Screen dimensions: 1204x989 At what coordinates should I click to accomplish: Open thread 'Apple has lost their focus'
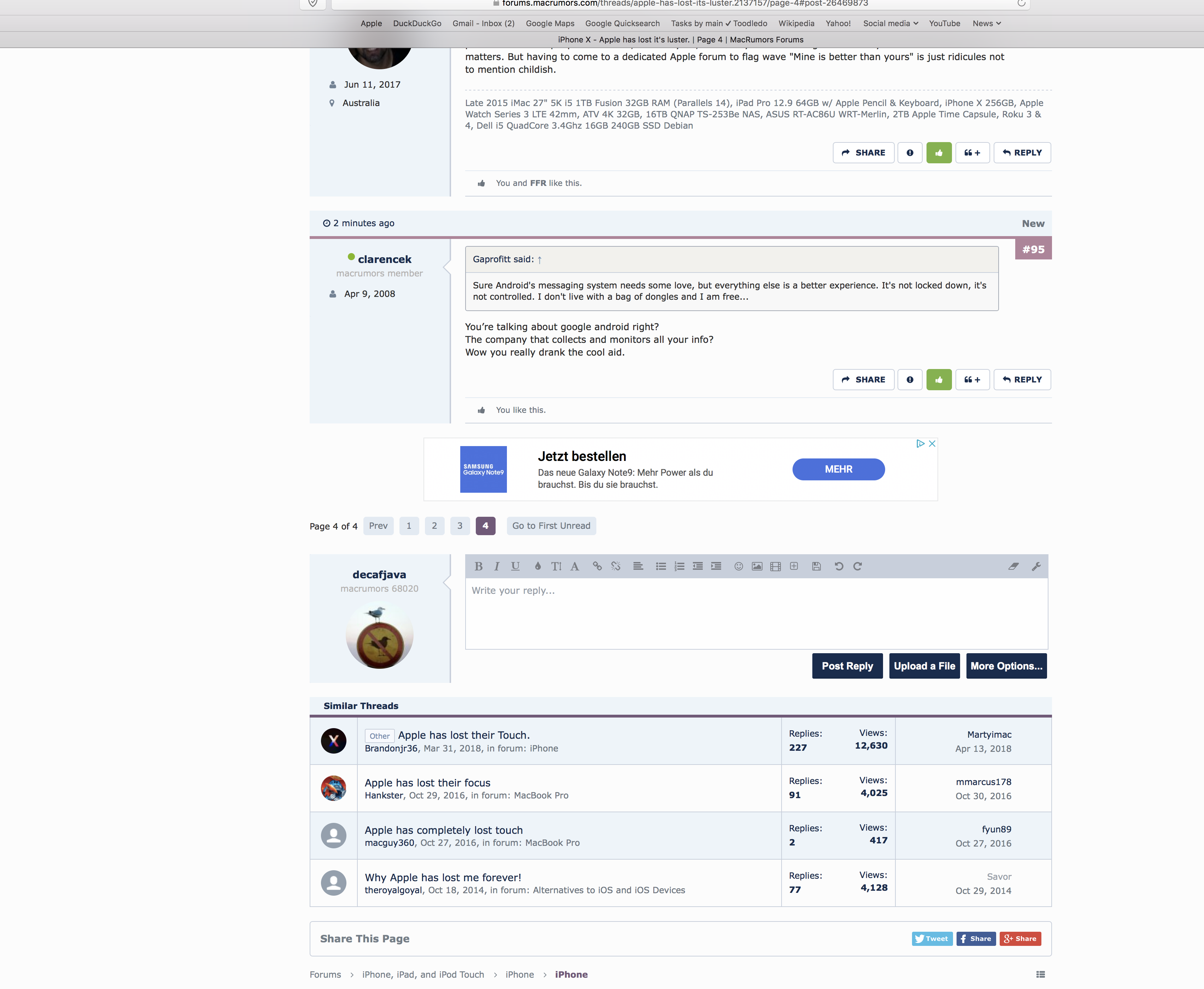pos(427,783)
